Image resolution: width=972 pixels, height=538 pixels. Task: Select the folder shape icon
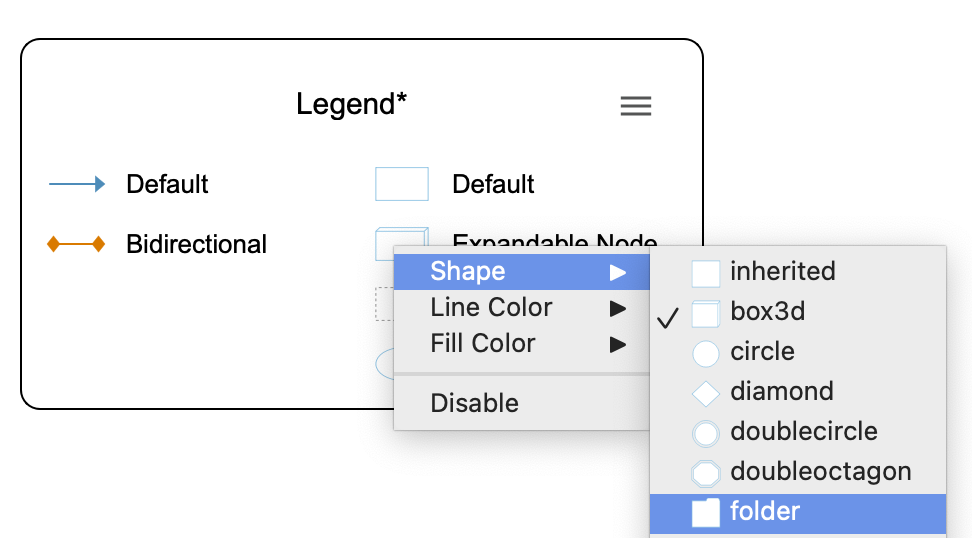coord(706,513)
